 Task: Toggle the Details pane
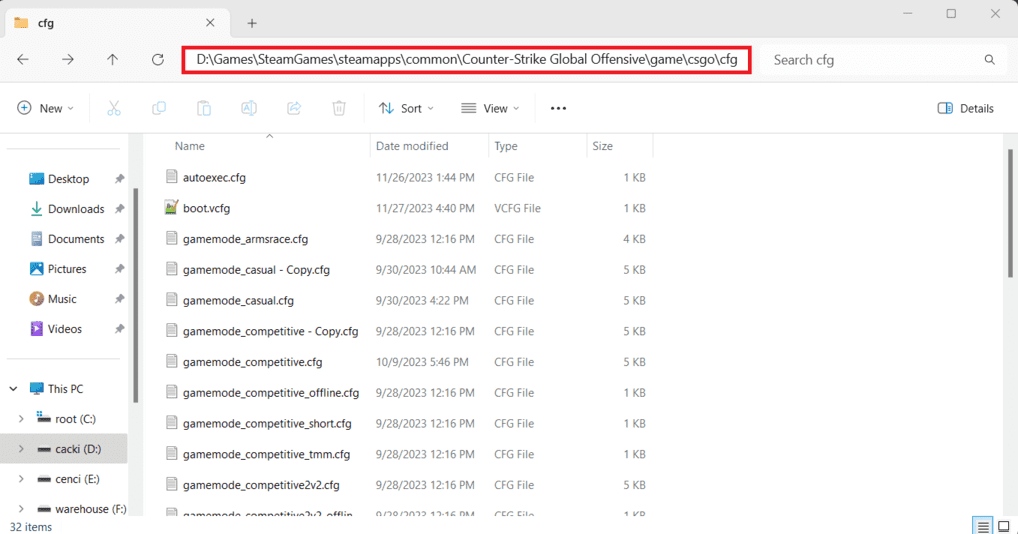[965, 108]
